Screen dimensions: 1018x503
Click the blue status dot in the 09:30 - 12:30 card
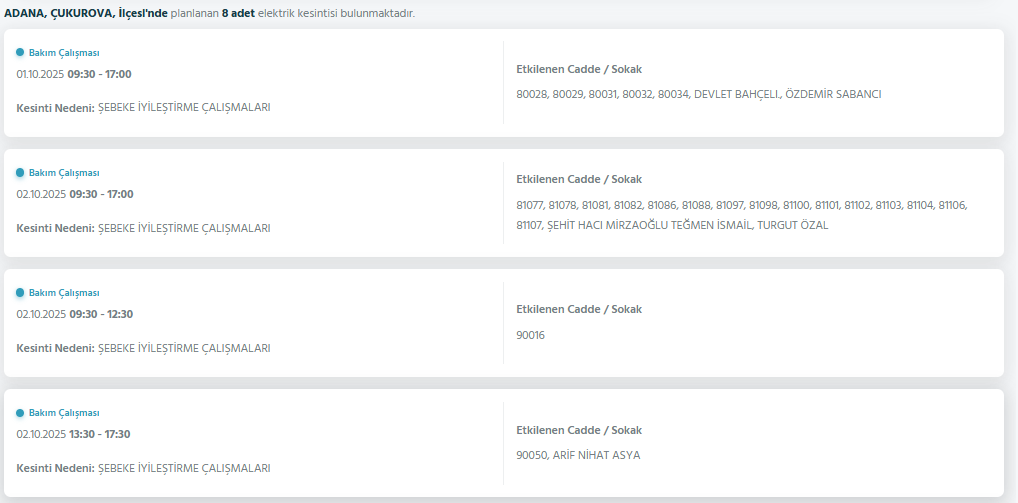click(20, 293)
